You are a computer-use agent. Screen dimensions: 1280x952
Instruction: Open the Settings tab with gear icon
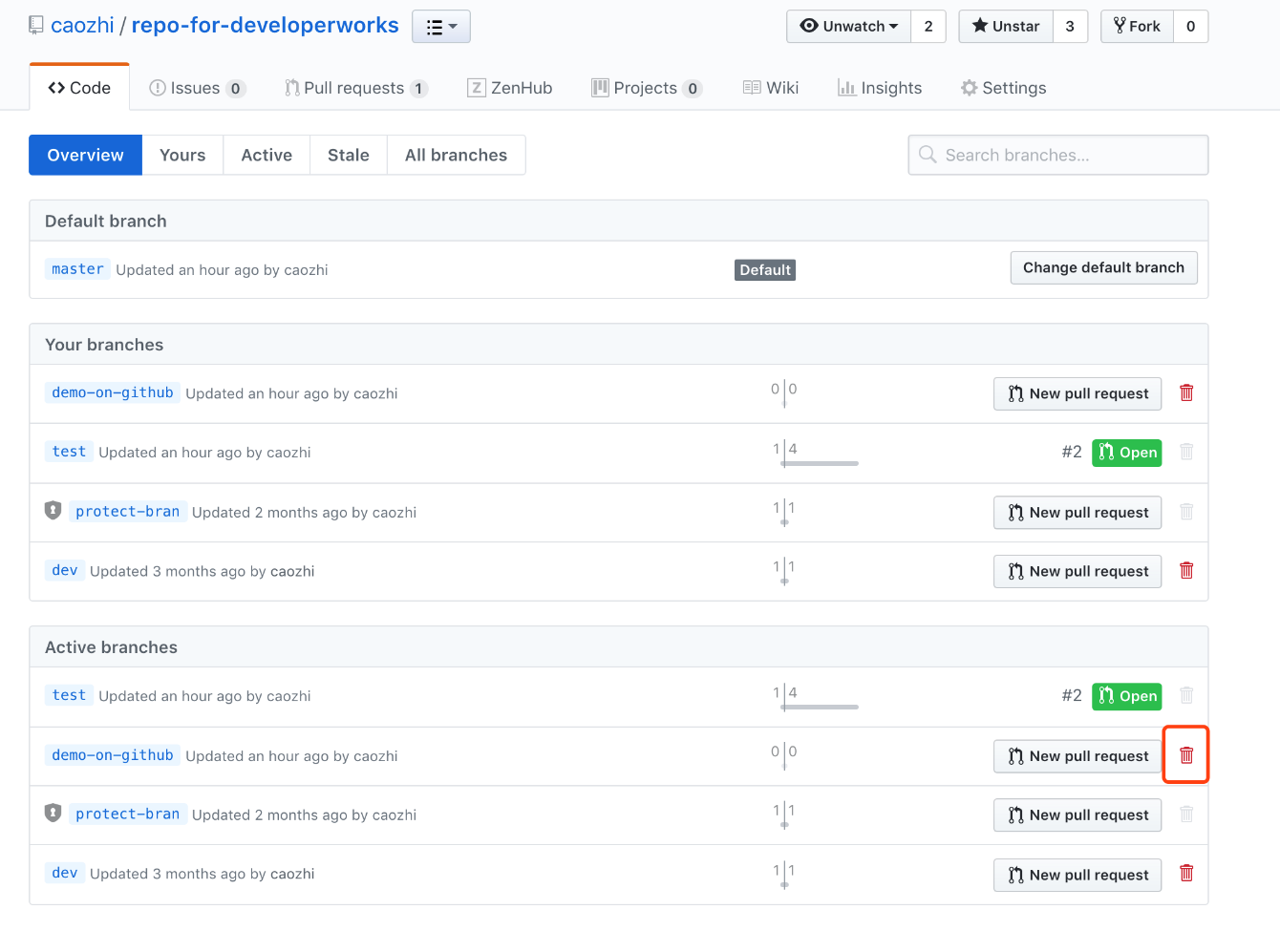pos(1003,88)
